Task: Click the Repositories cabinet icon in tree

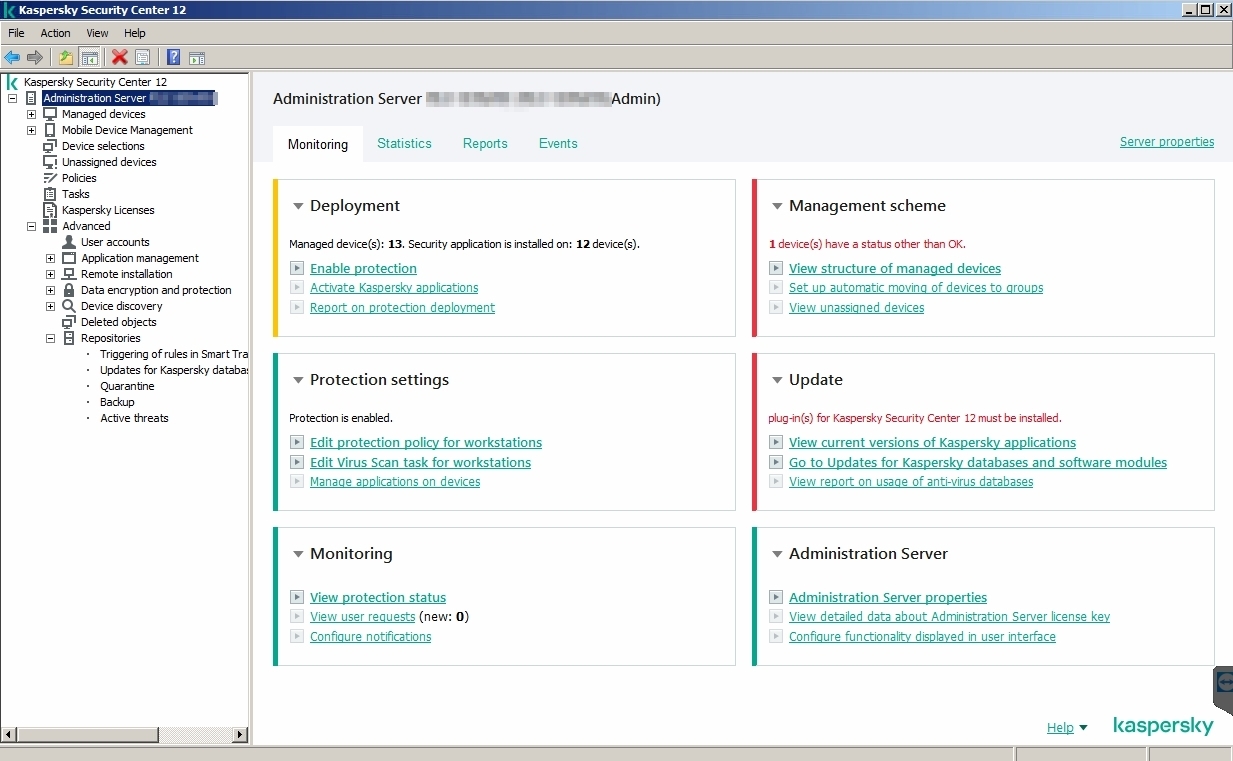Action: [69, 338]
